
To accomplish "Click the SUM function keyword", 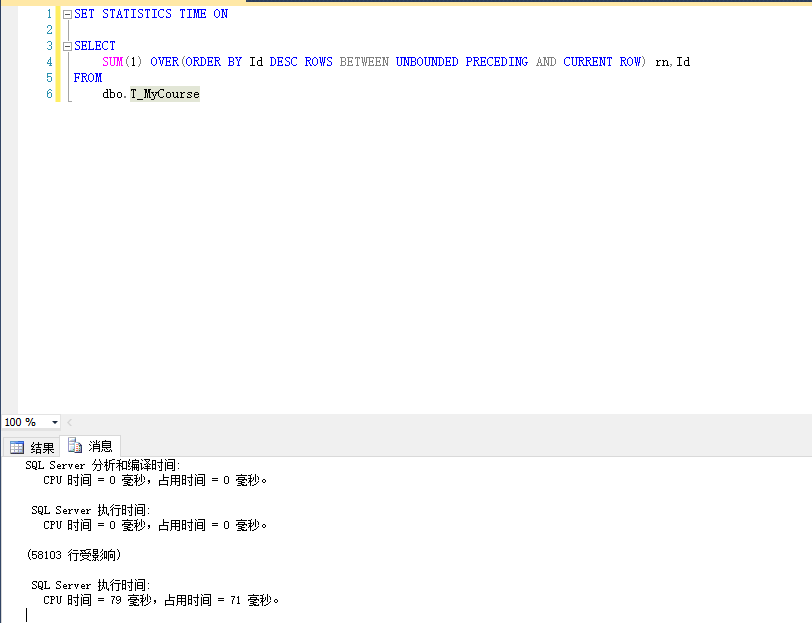I will coord(112,62).
